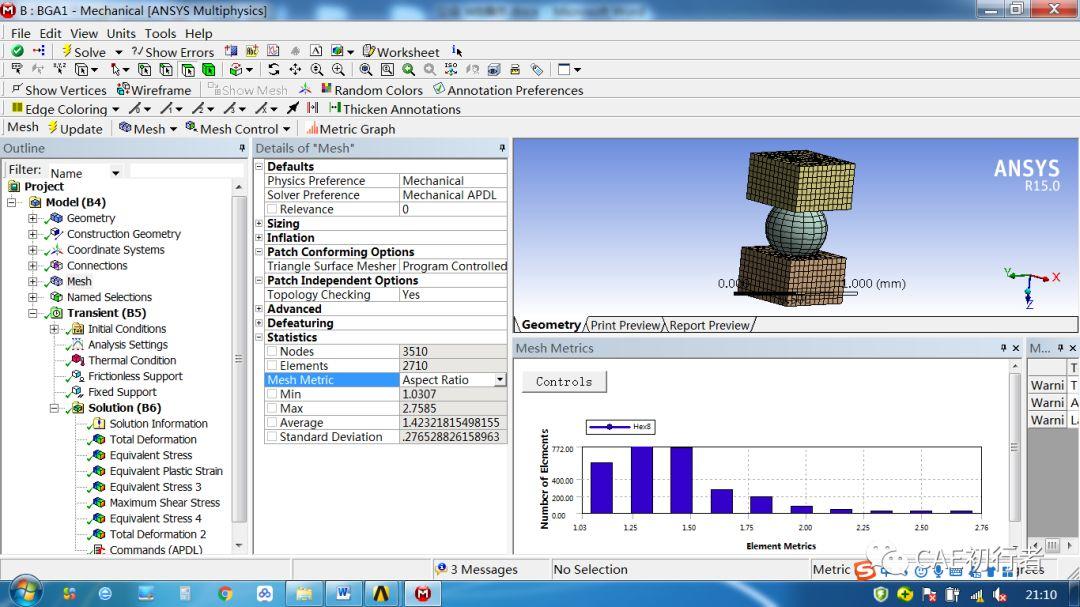Viewport: 1080px width, 607px height.
Task: Switch to the Print Preview tab
Action: [625, 325]
